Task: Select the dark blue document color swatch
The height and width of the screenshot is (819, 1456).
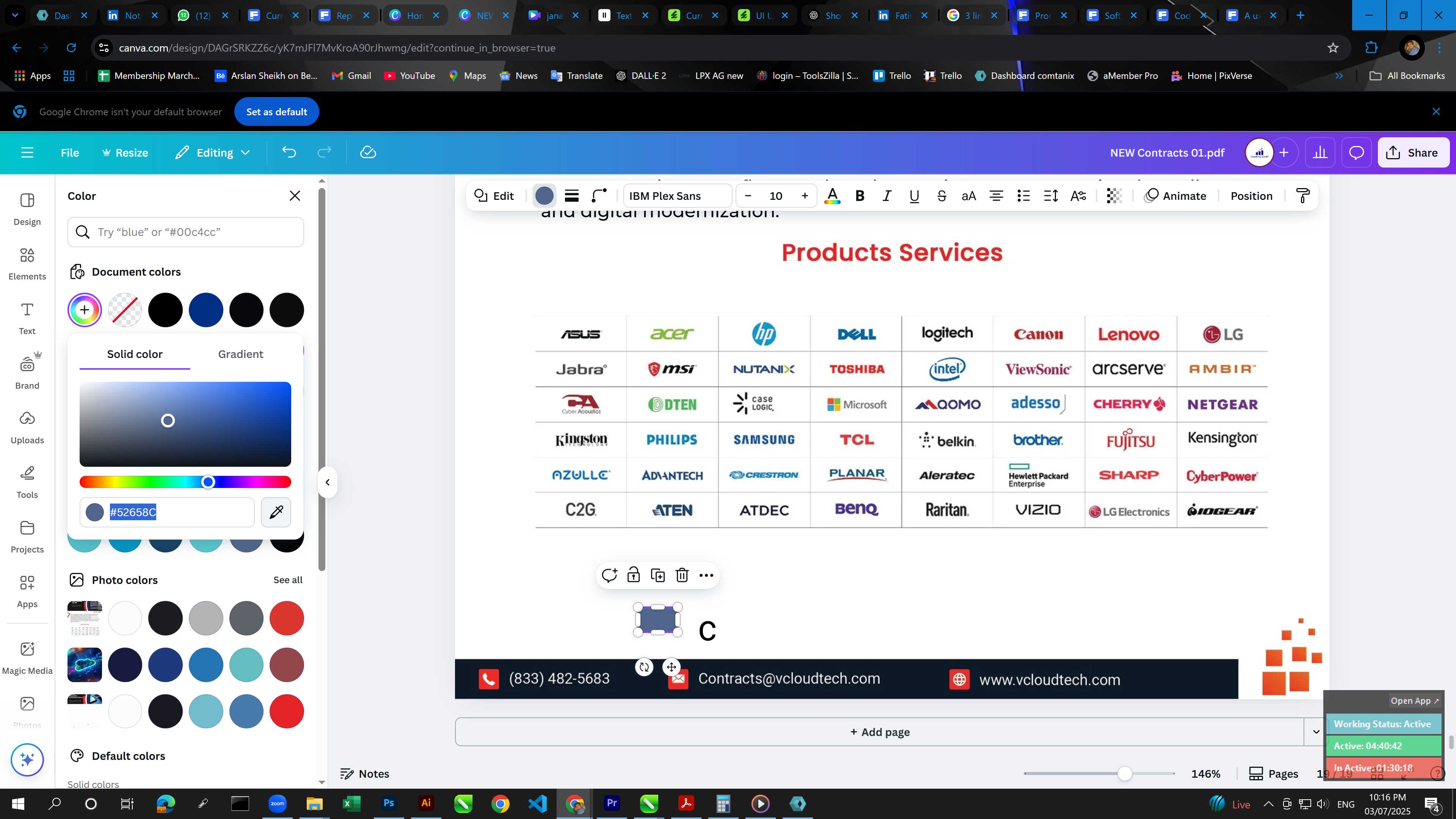Action: click(x=206, y=310)
